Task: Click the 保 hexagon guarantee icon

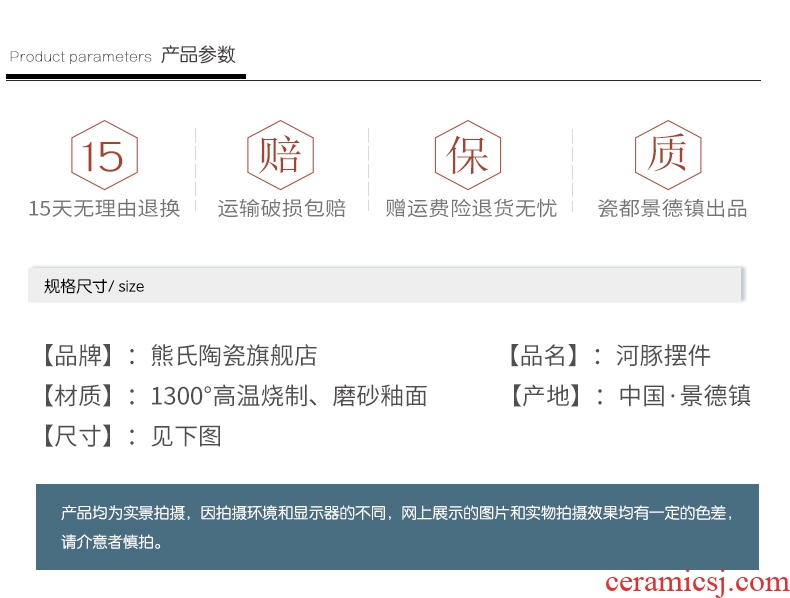Action: tap(467, 155)
